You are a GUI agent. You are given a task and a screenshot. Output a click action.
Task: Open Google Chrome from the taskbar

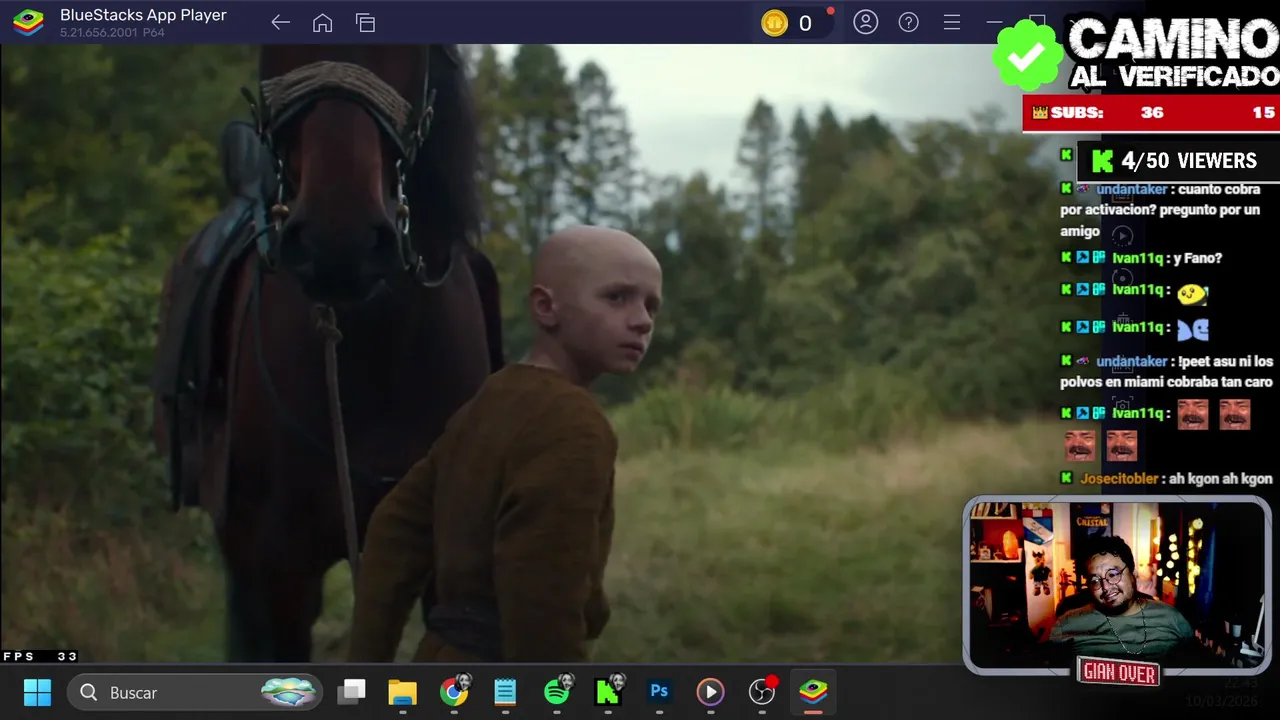(454, 692)
